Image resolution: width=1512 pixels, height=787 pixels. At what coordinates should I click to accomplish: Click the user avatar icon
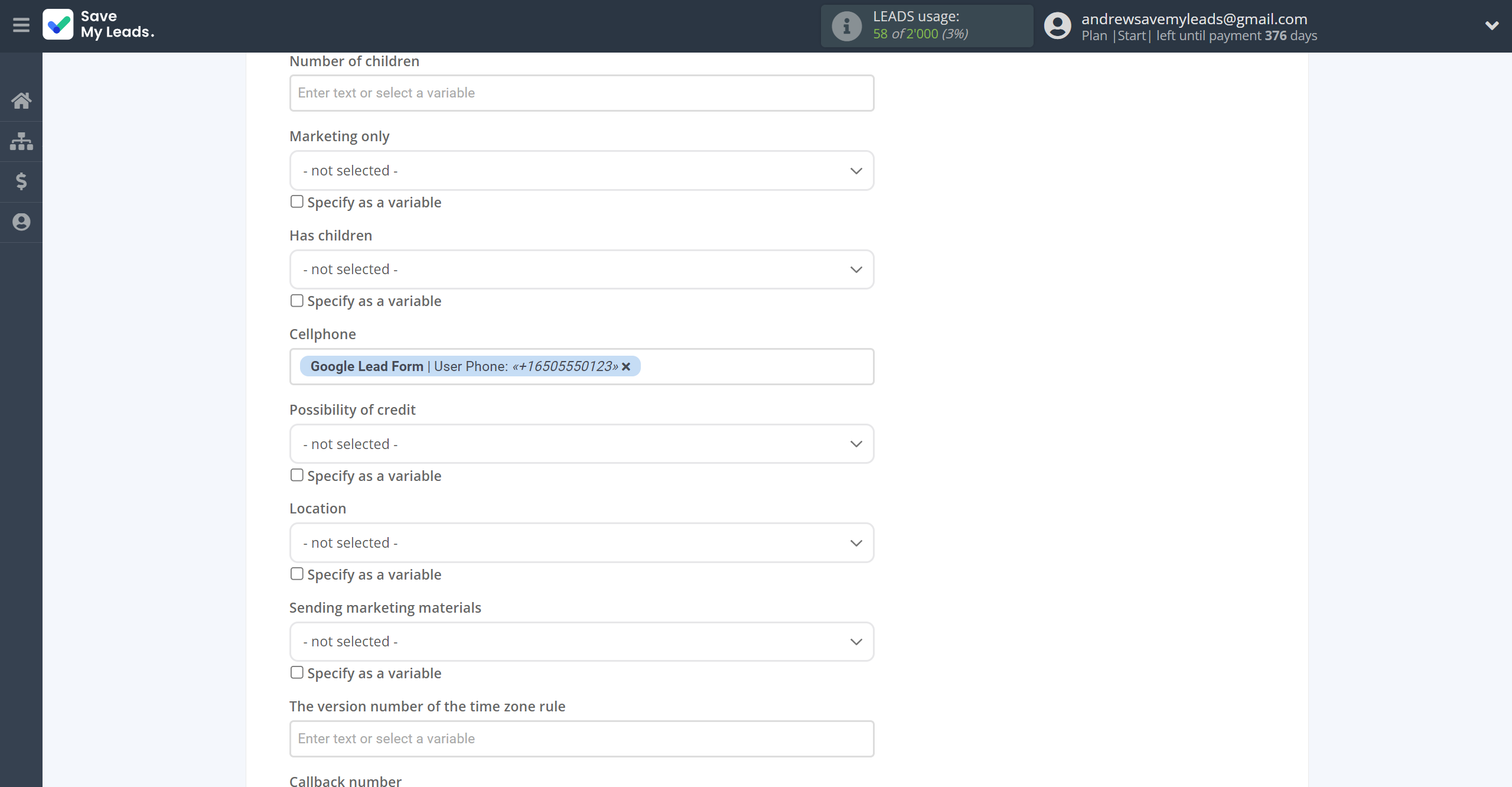point(1057,26)
